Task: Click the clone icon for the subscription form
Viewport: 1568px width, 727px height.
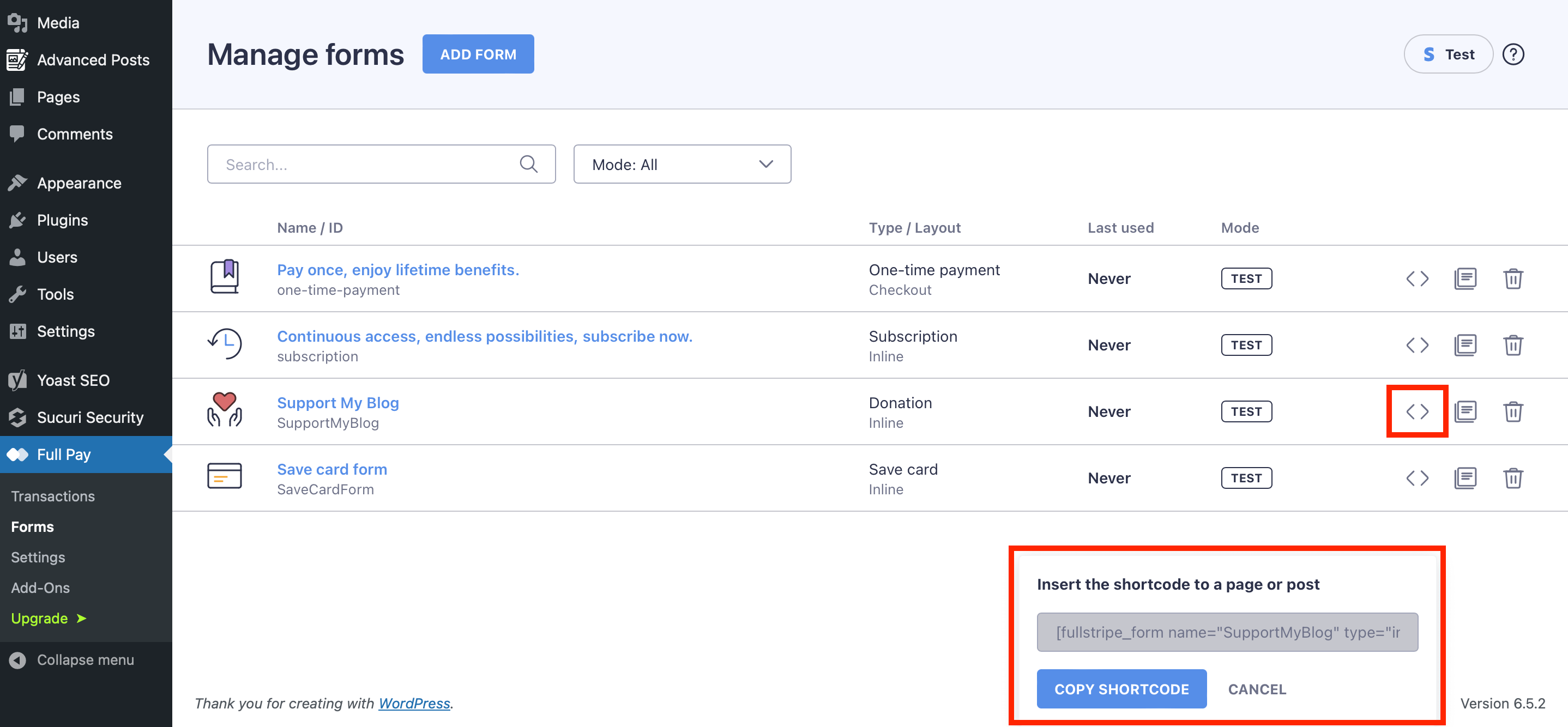Action: (1464, 345)
